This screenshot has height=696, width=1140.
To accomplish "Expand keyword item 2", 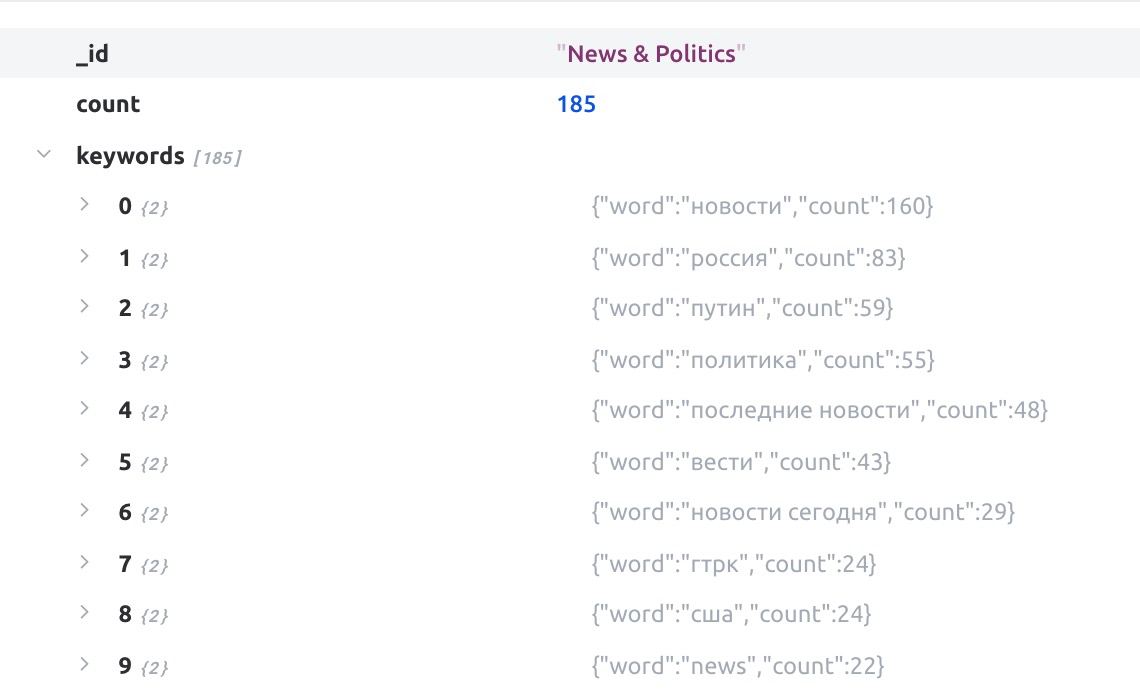I will click(x=84, y=307).
